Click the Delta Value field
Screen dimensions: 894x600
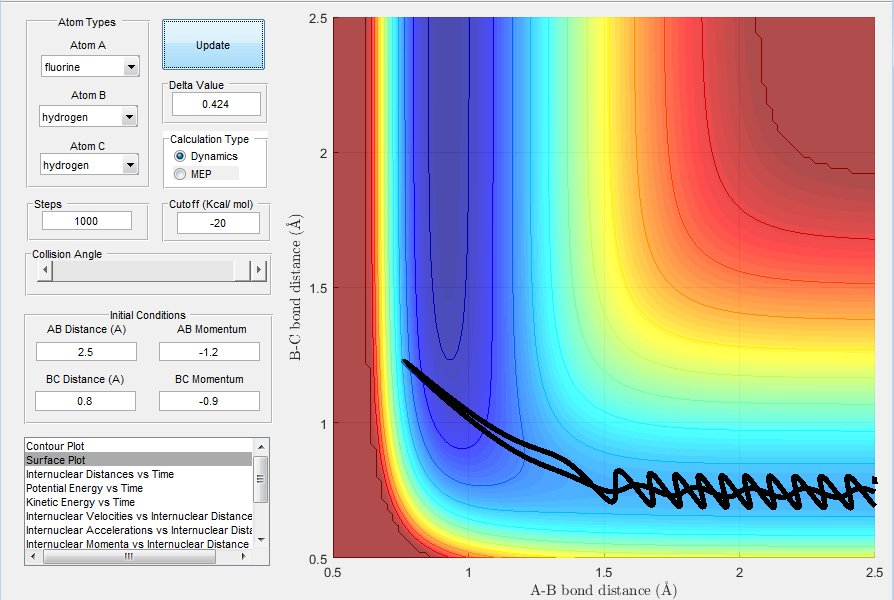tap(216, 104)
